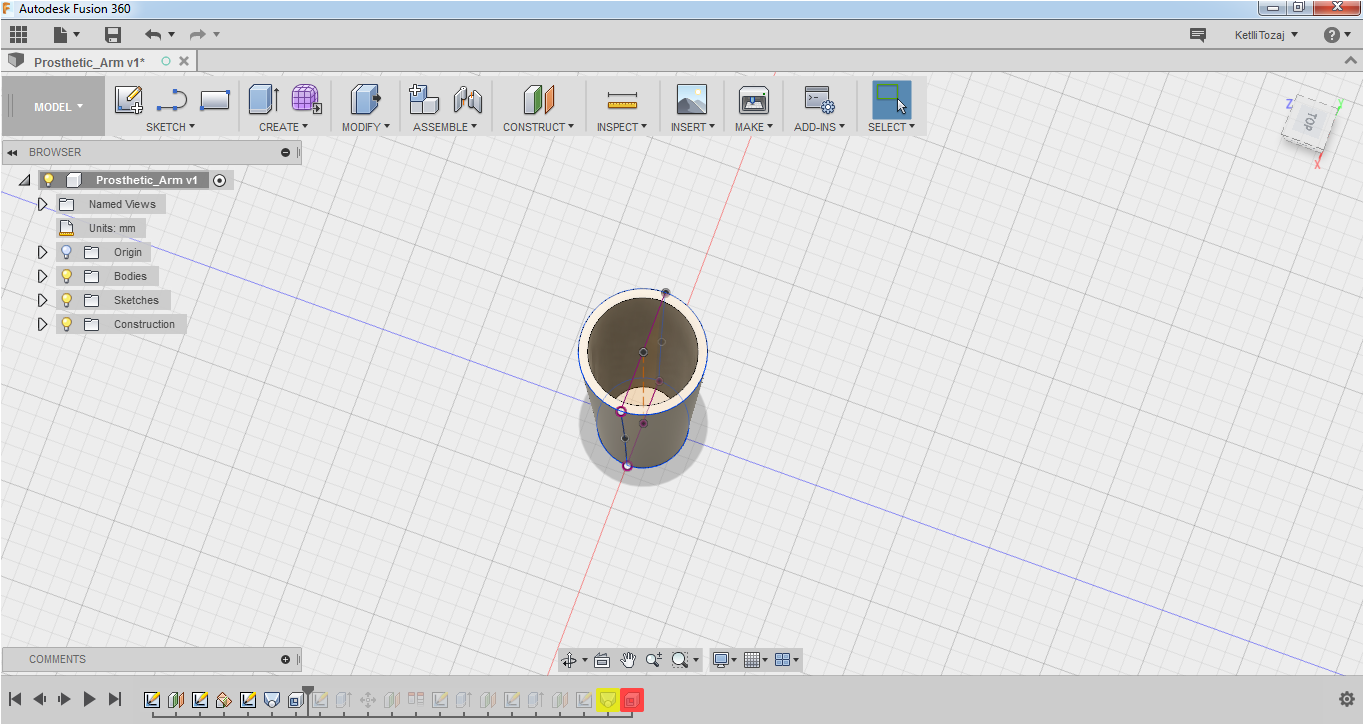Screen dimensions: 1370x724
Task: Click the Offset Plane construct icon
Action: 538,100
